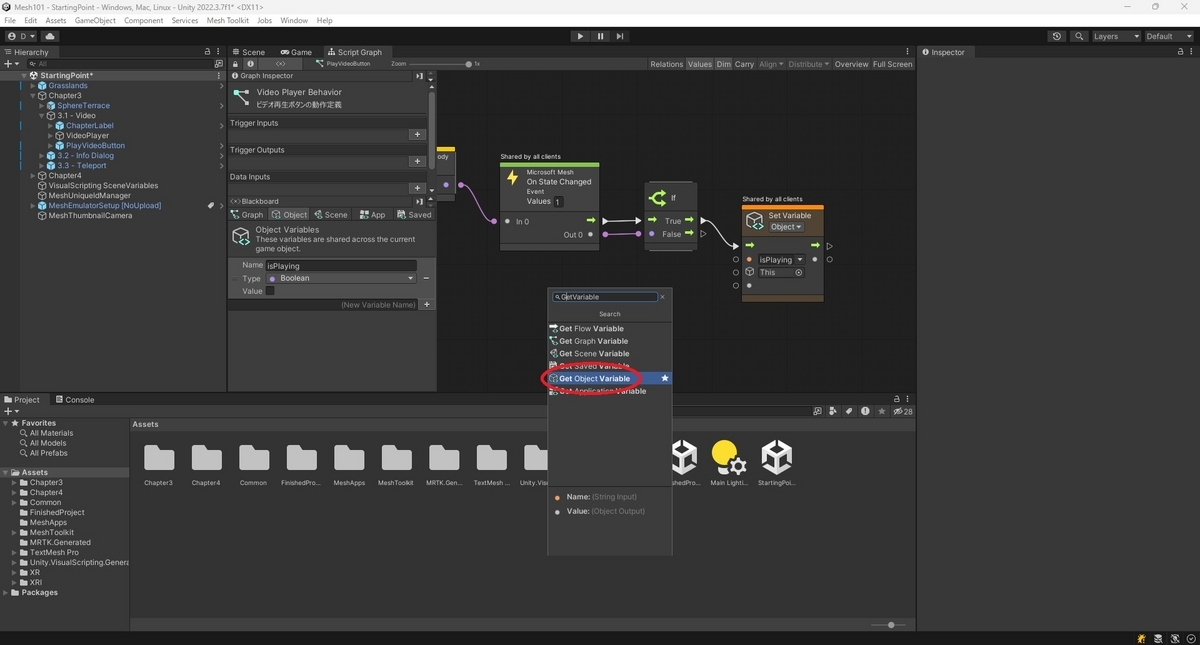The width and height of the screenshot is (1200, 645).
Task: Click the Step frame button
Action: click(x=620, y=36)
